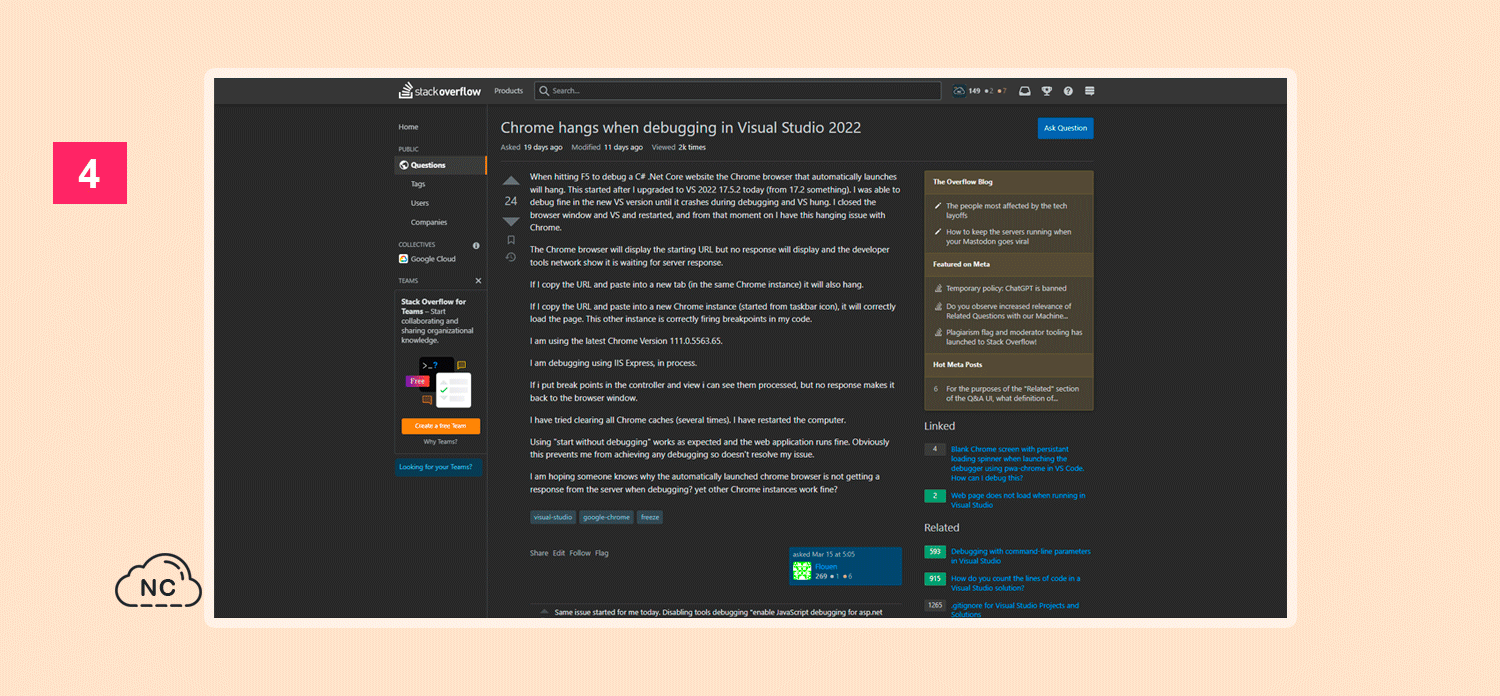Open meta post about Related Questions relevance
The image size is (1500, 696).
pyautogui.click(x=1008, y=311)
